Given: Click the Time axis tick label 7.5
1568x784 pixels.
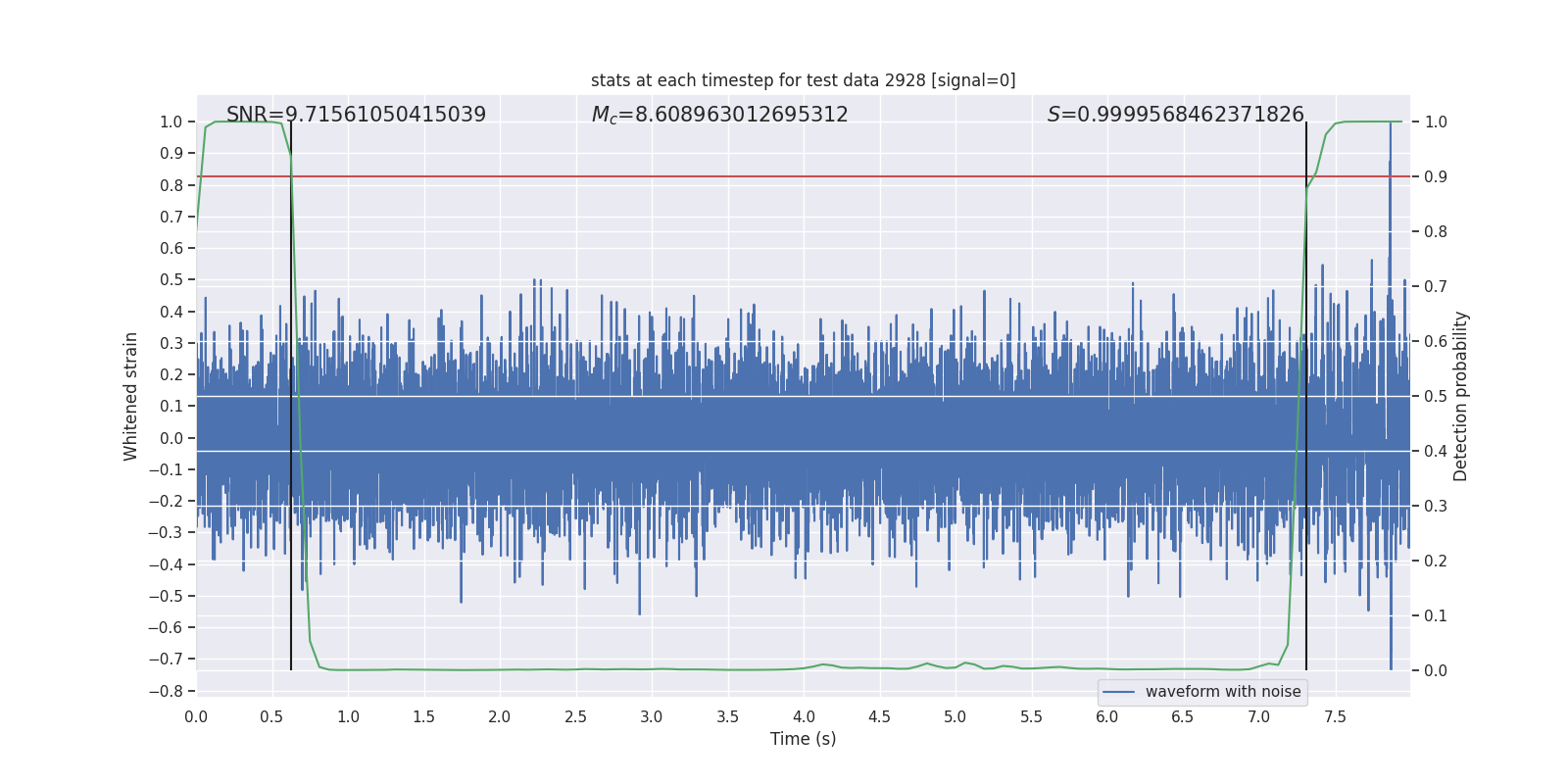Looking at the screenshot, I should (x=1335, y=716).
